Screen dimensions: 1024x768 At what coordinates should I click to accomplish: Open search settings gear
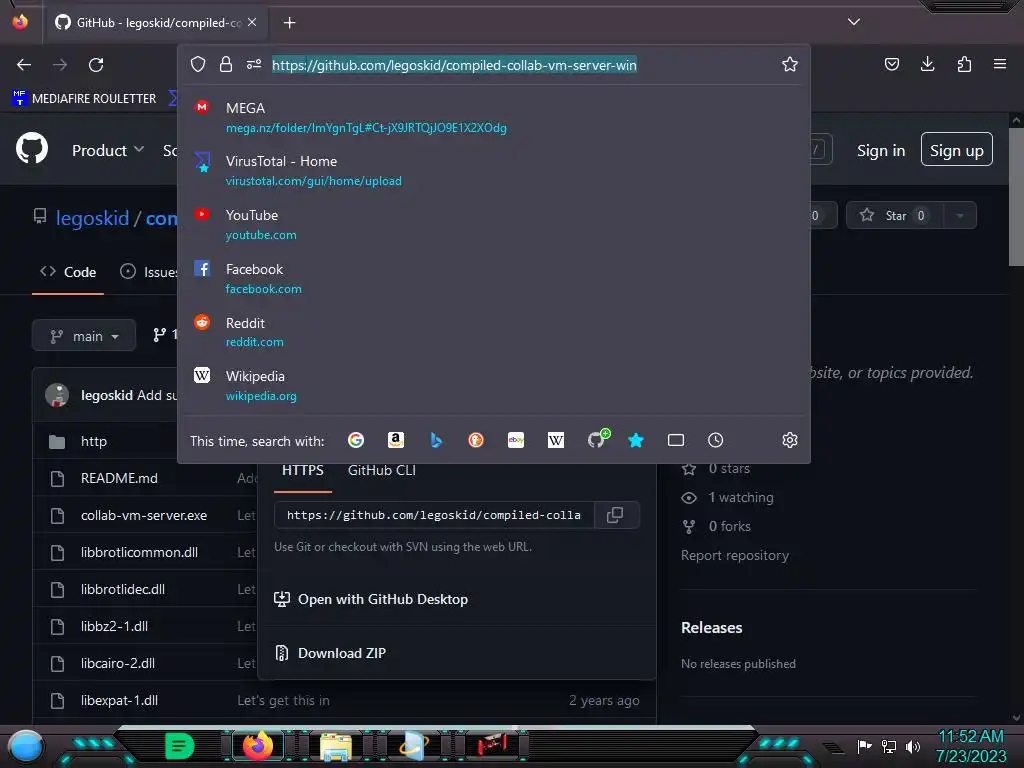coord(790,440)
